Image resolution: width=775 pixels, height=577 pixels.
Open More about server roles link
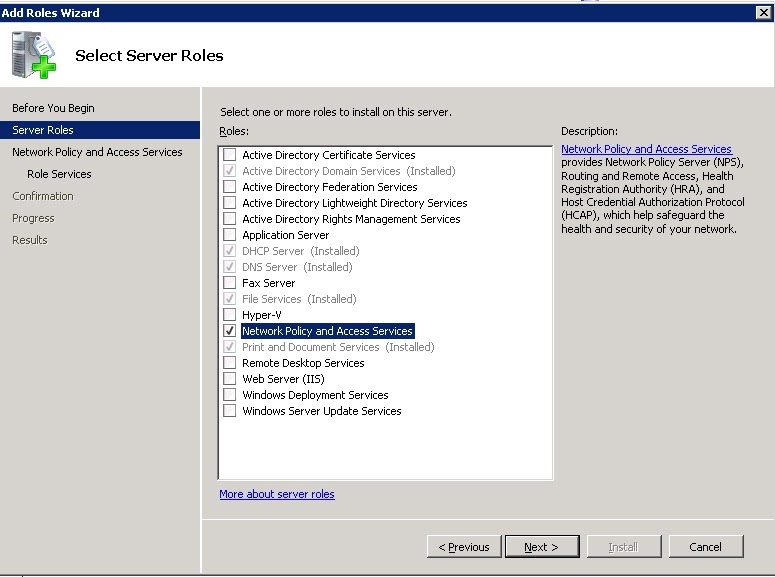click(277, 494)
